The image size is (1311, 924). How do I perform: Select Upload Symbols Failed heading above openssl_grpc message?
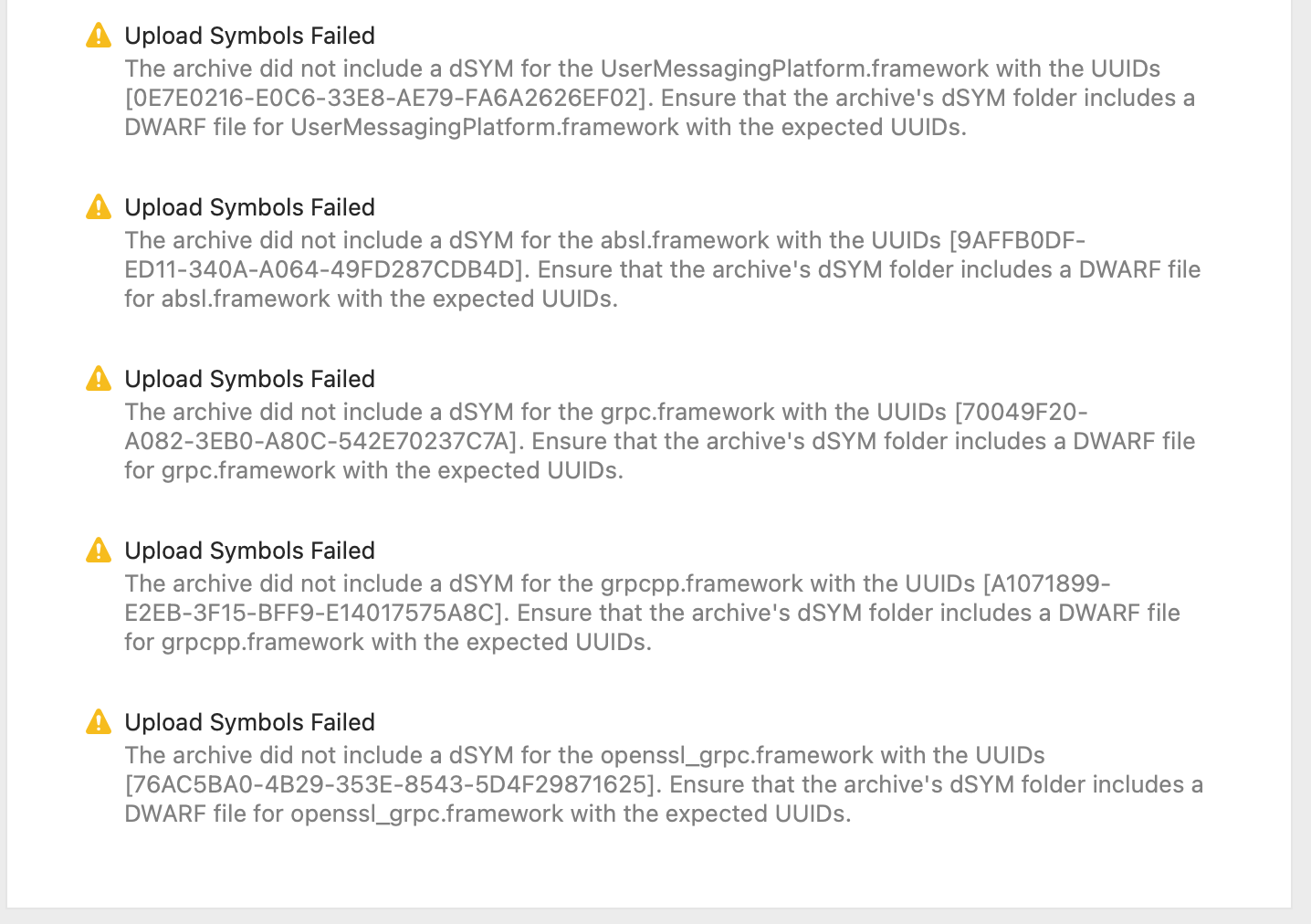tap(250, 722)
